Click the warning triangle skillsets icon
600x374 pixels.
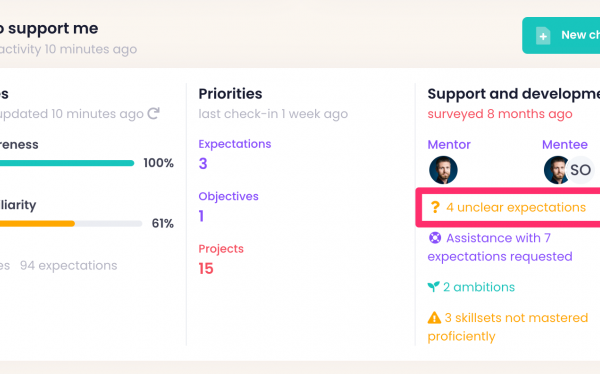434,317
